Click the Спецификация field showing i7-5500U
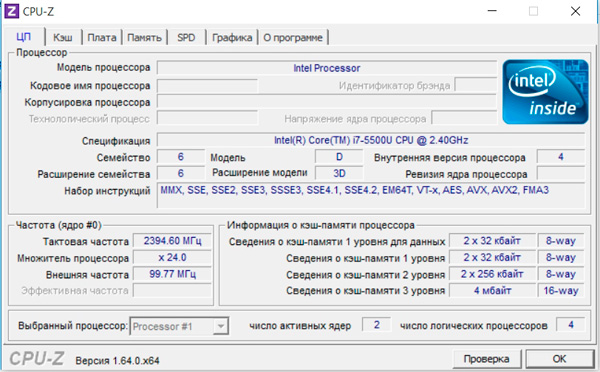Screen dimensions: 600x372 [x=371, y=140]
